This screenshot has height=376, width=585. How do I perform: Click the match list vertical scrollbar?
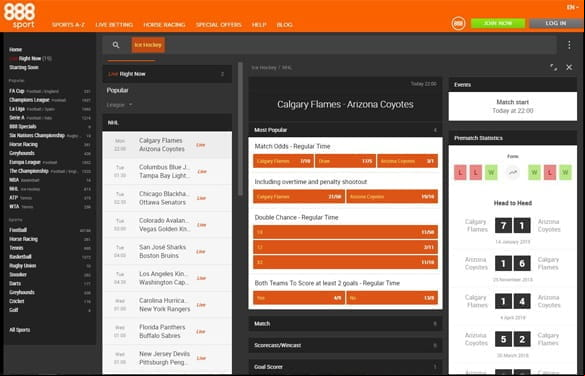pyautogui.click(x=240, y=129)
